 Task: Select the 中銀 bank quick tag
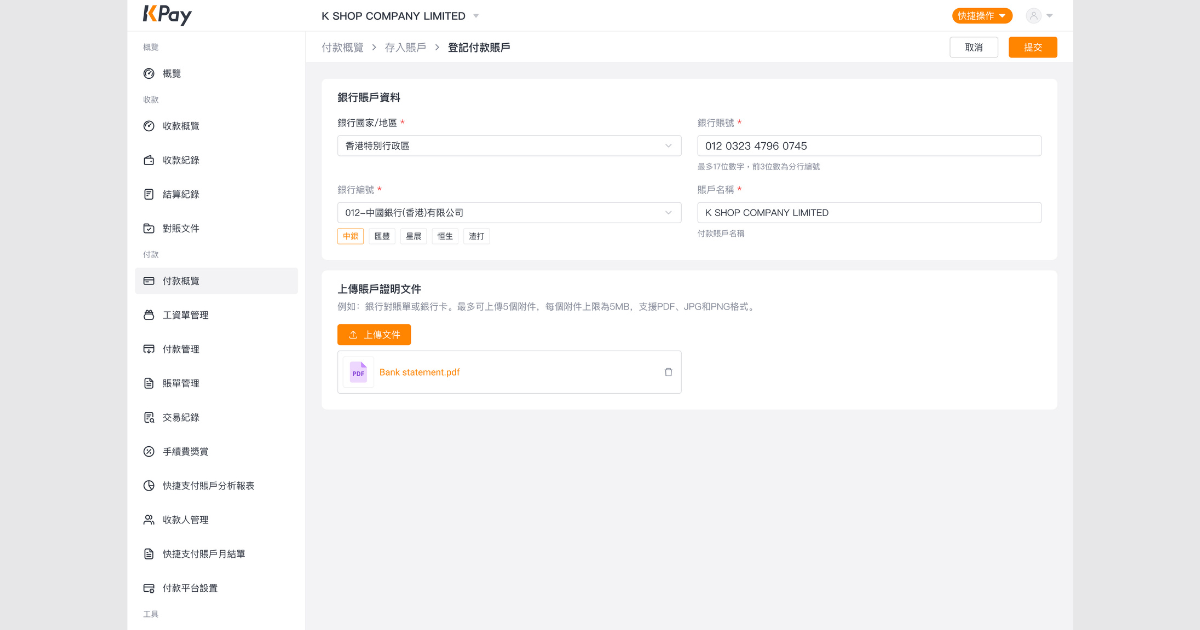[x=350, y=236]
